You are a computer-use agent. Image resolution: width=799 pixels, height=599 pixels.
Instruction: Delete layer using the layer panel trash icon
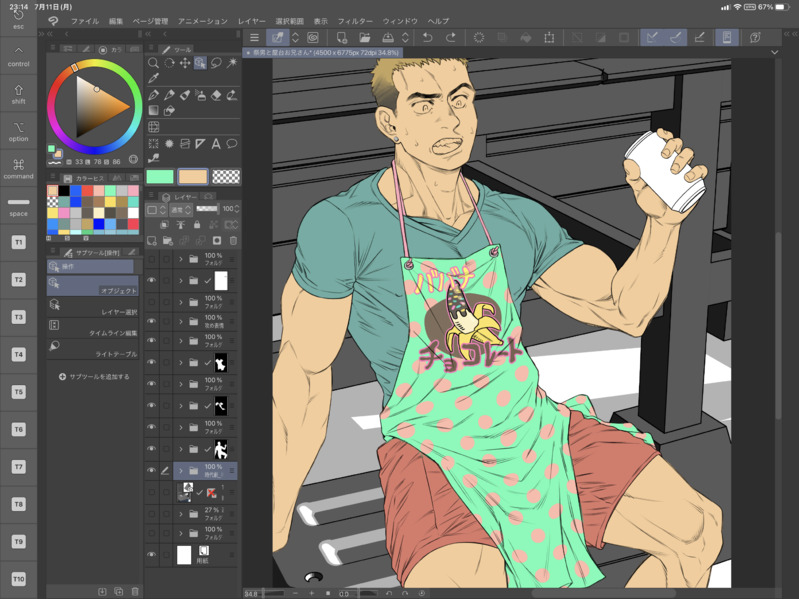click(x=233, y=241)
